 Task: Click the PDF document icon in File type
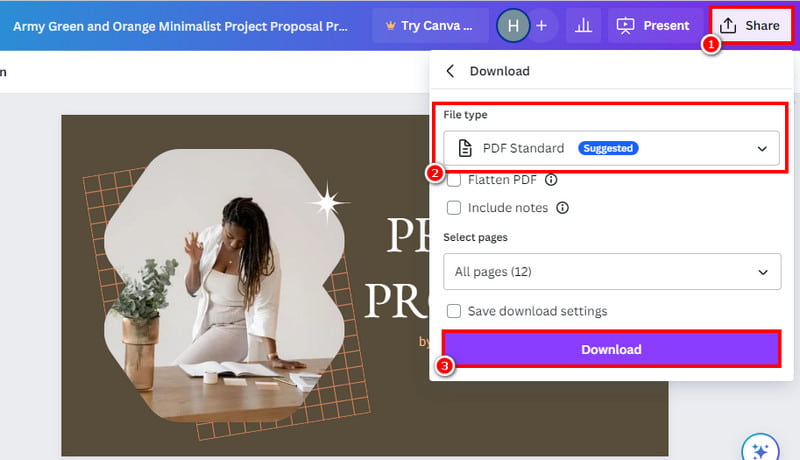coord(464,148)
